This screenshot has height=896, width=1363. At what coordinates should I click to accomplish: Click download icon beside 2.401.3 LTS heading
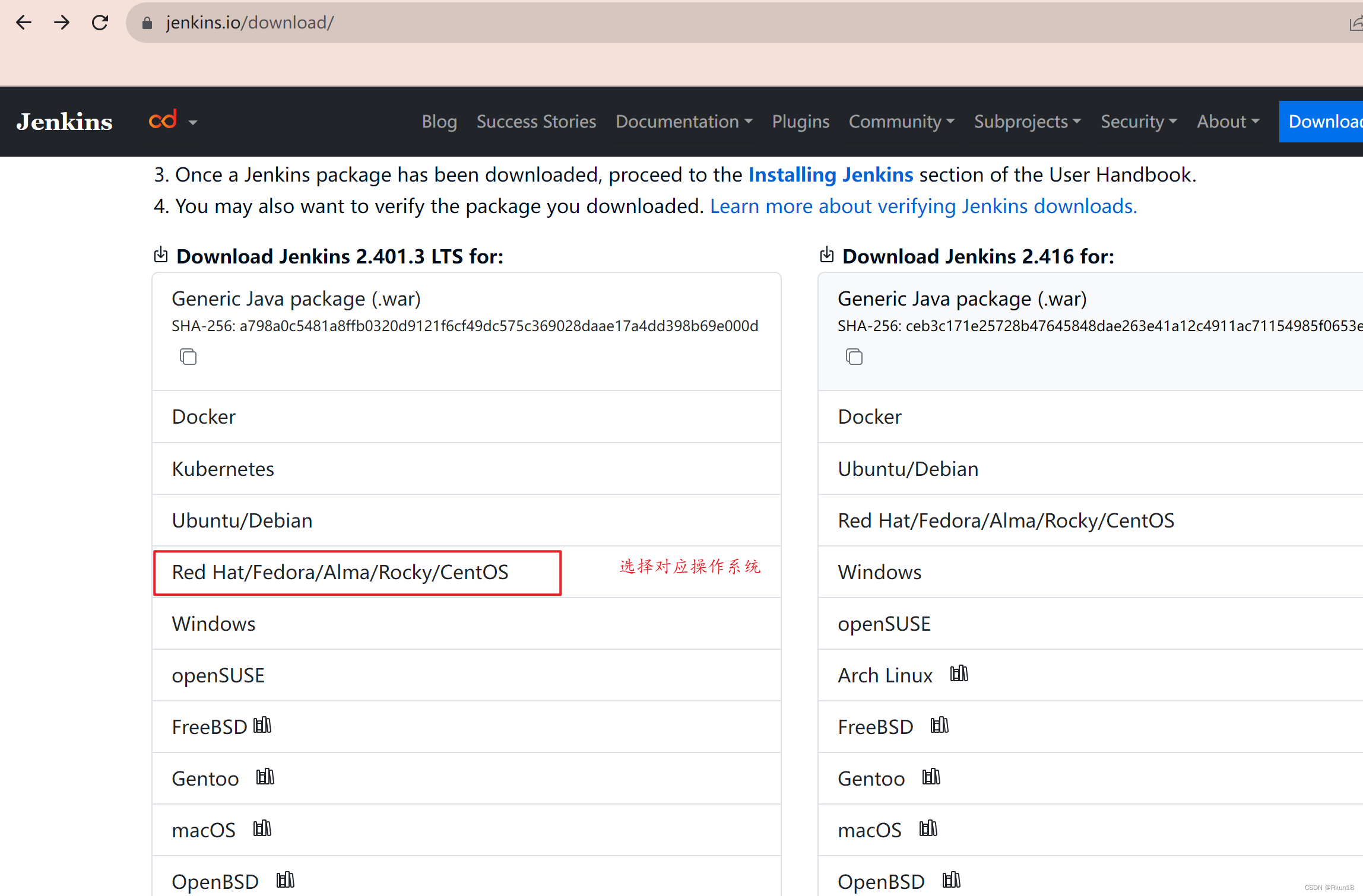tap(161, 255)
